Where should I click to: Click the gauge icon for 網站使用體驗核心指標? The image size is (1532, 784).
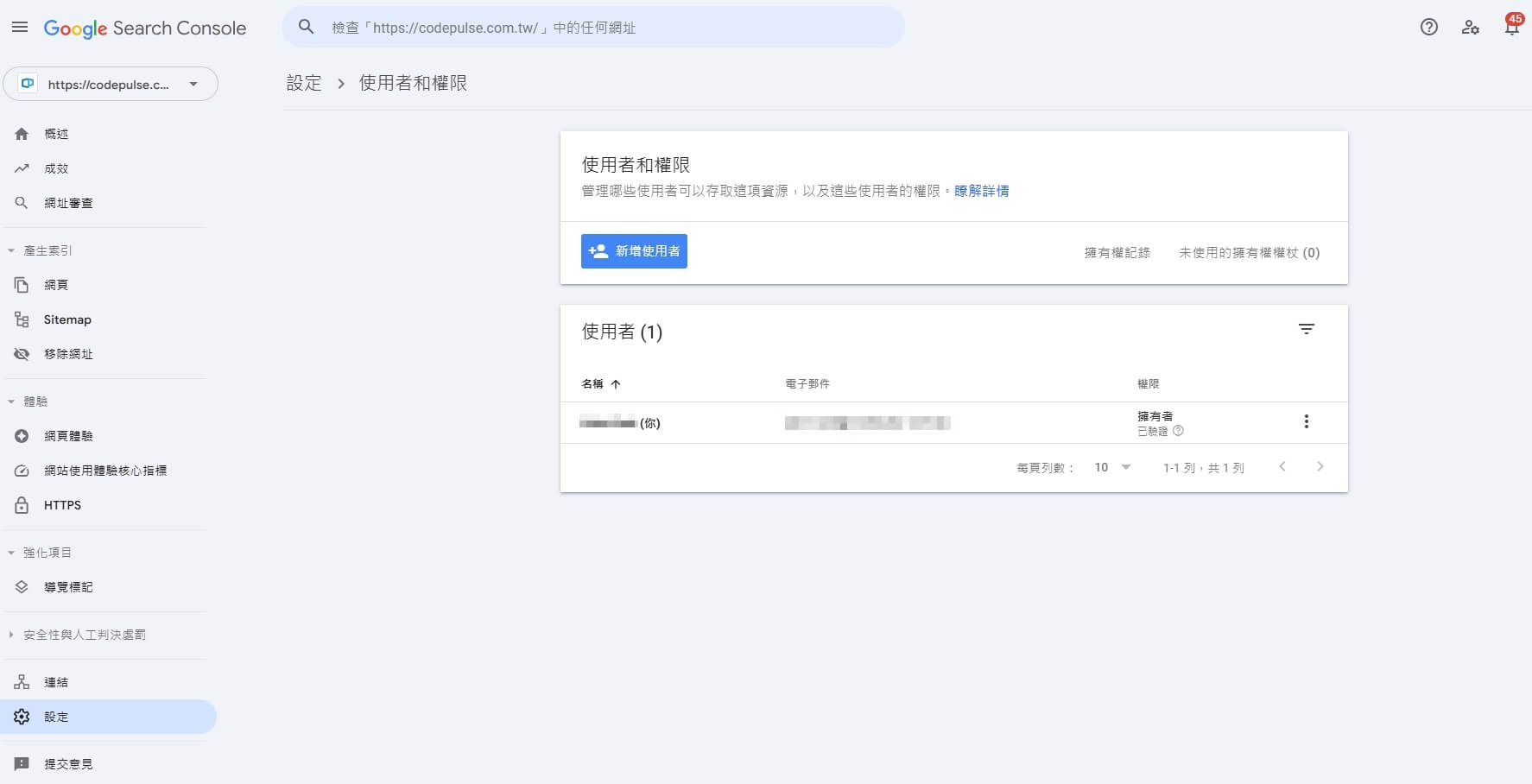pos(22,471)
